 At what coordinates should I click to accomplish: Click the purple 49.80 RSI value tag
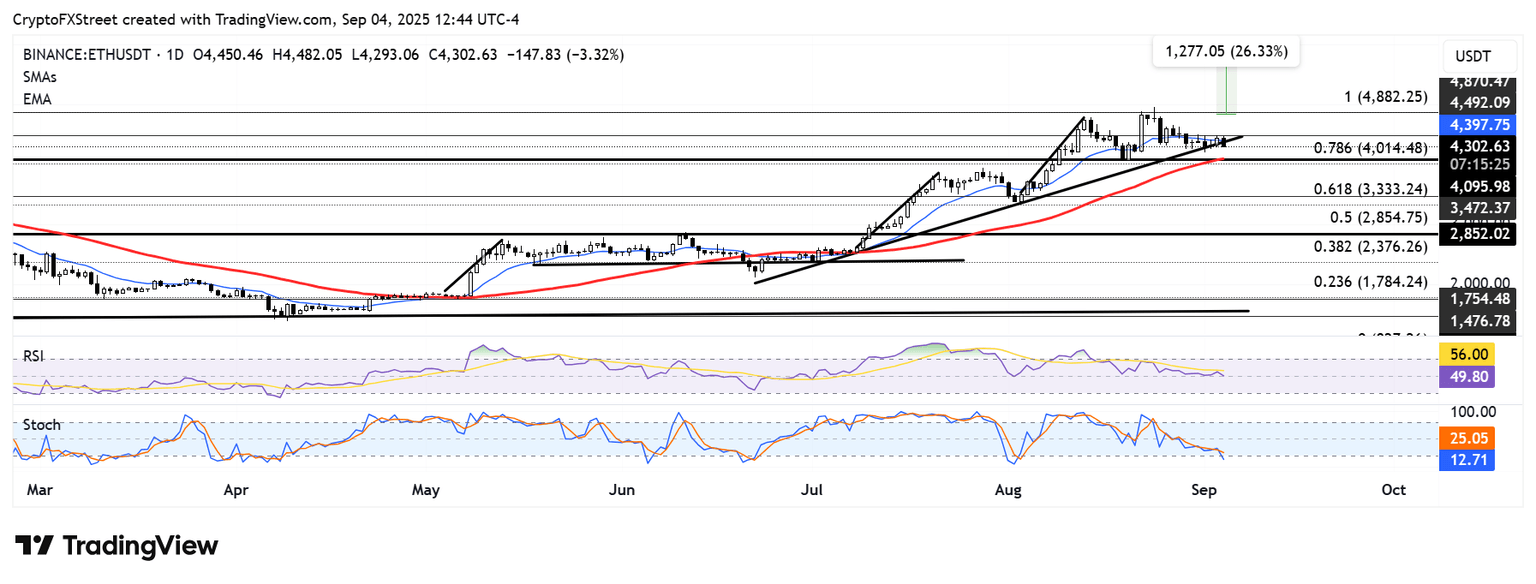[1476, 375]
